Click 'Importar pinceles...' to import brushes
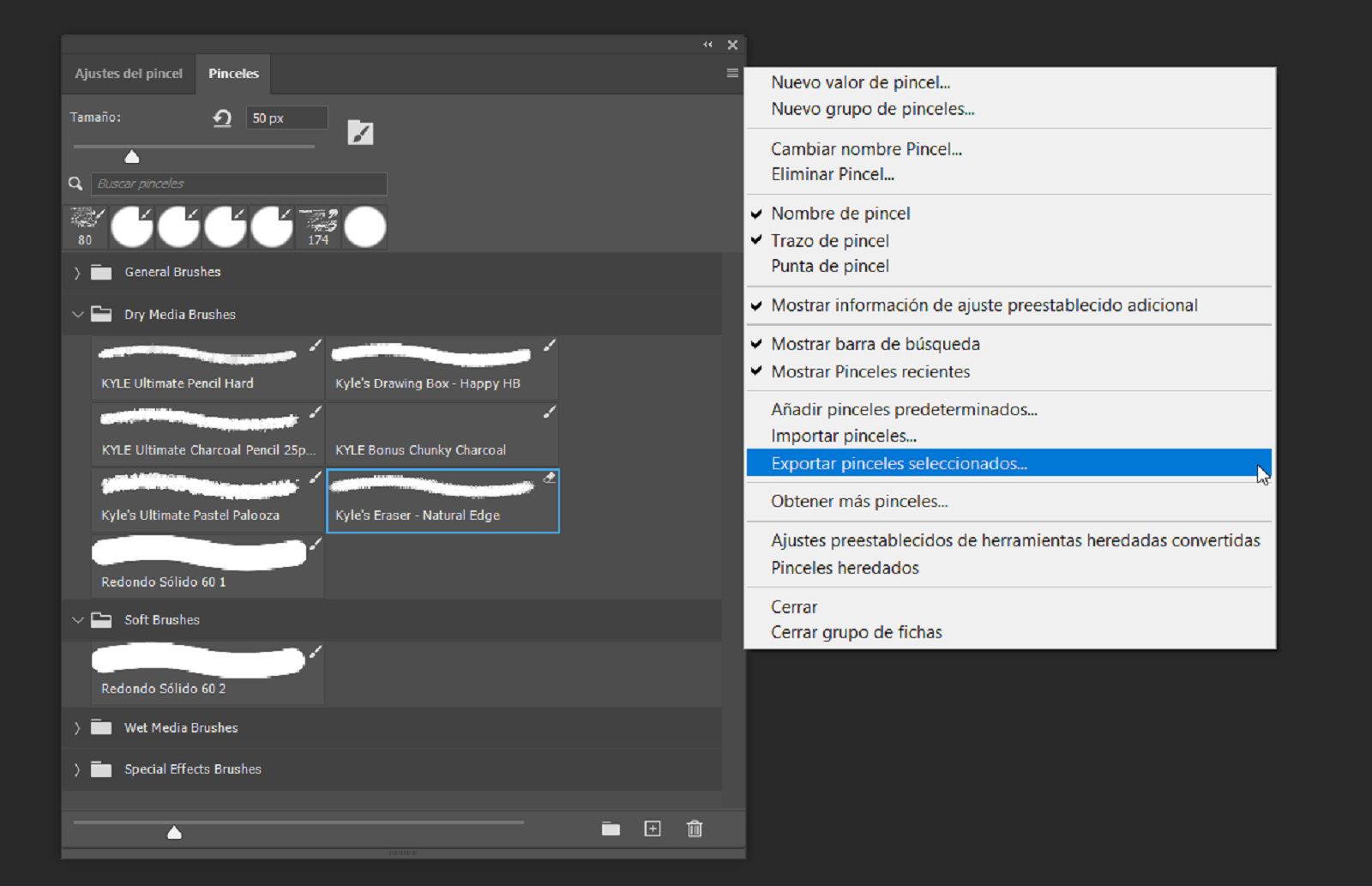The image size is (1372, 886). point(843,436)
